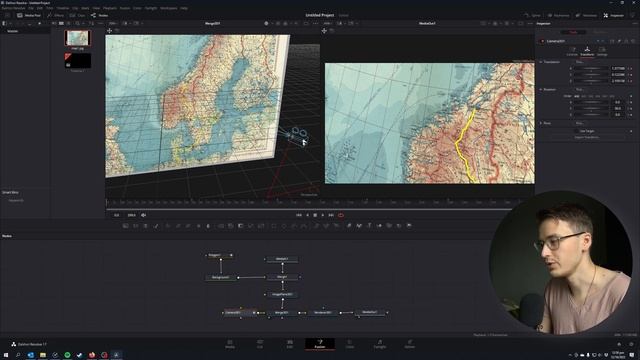Disable the Camera3D1 tool in the Inspector
The height and width of the screenshot is (360, 640).
(542, 41)
